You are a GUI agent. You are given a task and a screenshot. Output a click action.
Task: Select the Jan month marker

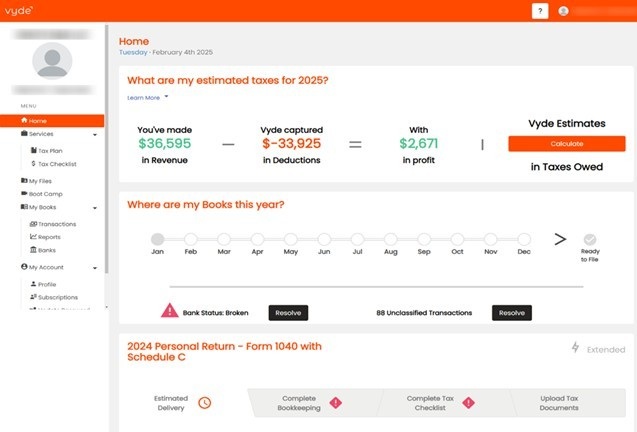pyautogui.click(x=158, y=239)
